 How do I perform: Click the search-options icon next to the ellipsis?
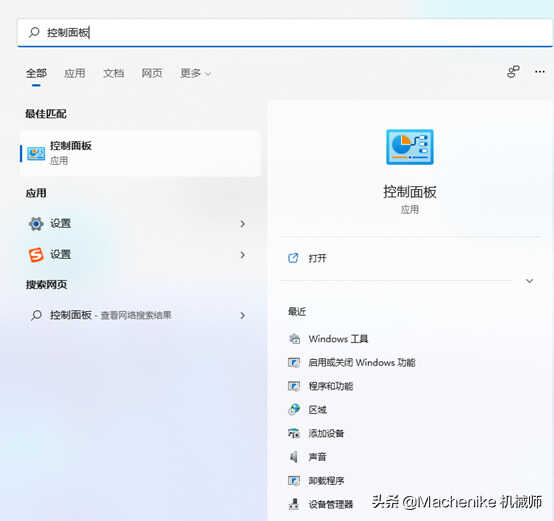point(513,72)
